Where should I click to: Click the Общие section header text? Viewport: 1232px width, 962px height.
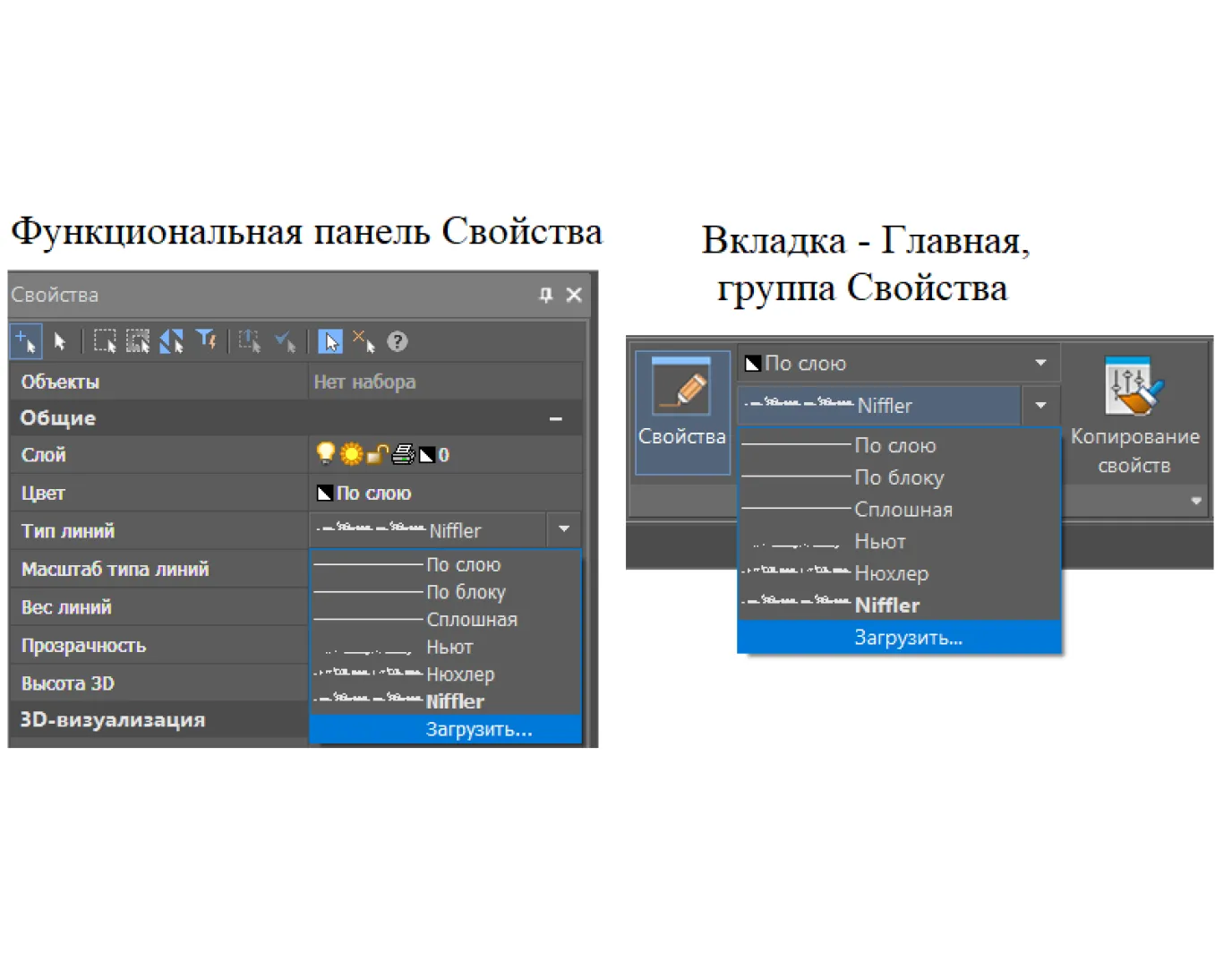pos(57,418)
